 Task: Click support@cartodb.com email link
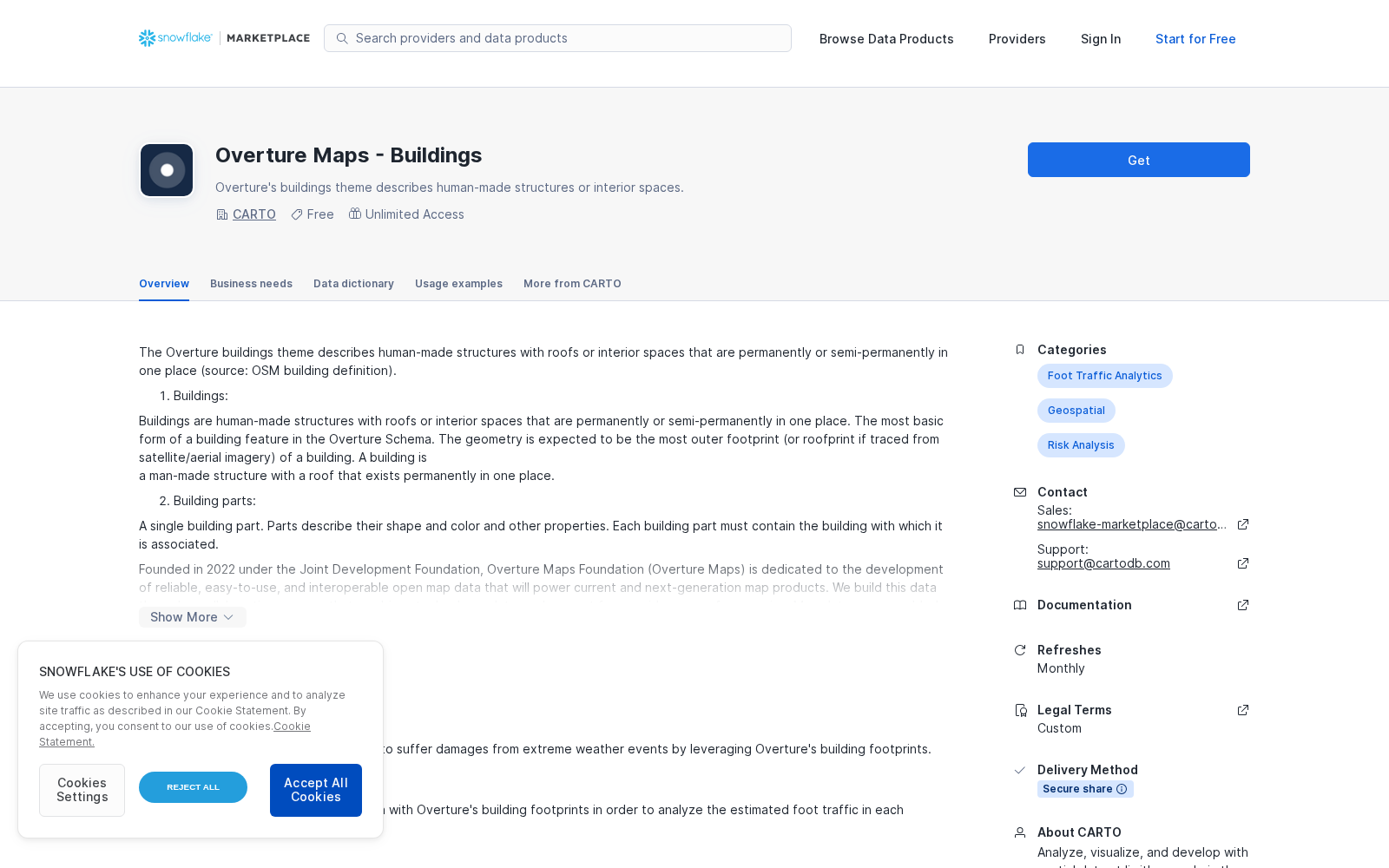[1103, 563]
